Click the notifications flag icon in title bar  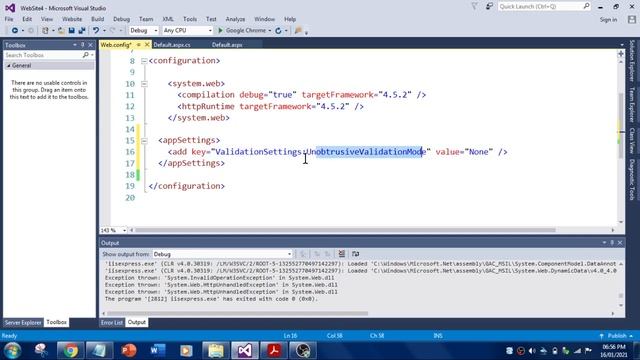coord(474,7)
